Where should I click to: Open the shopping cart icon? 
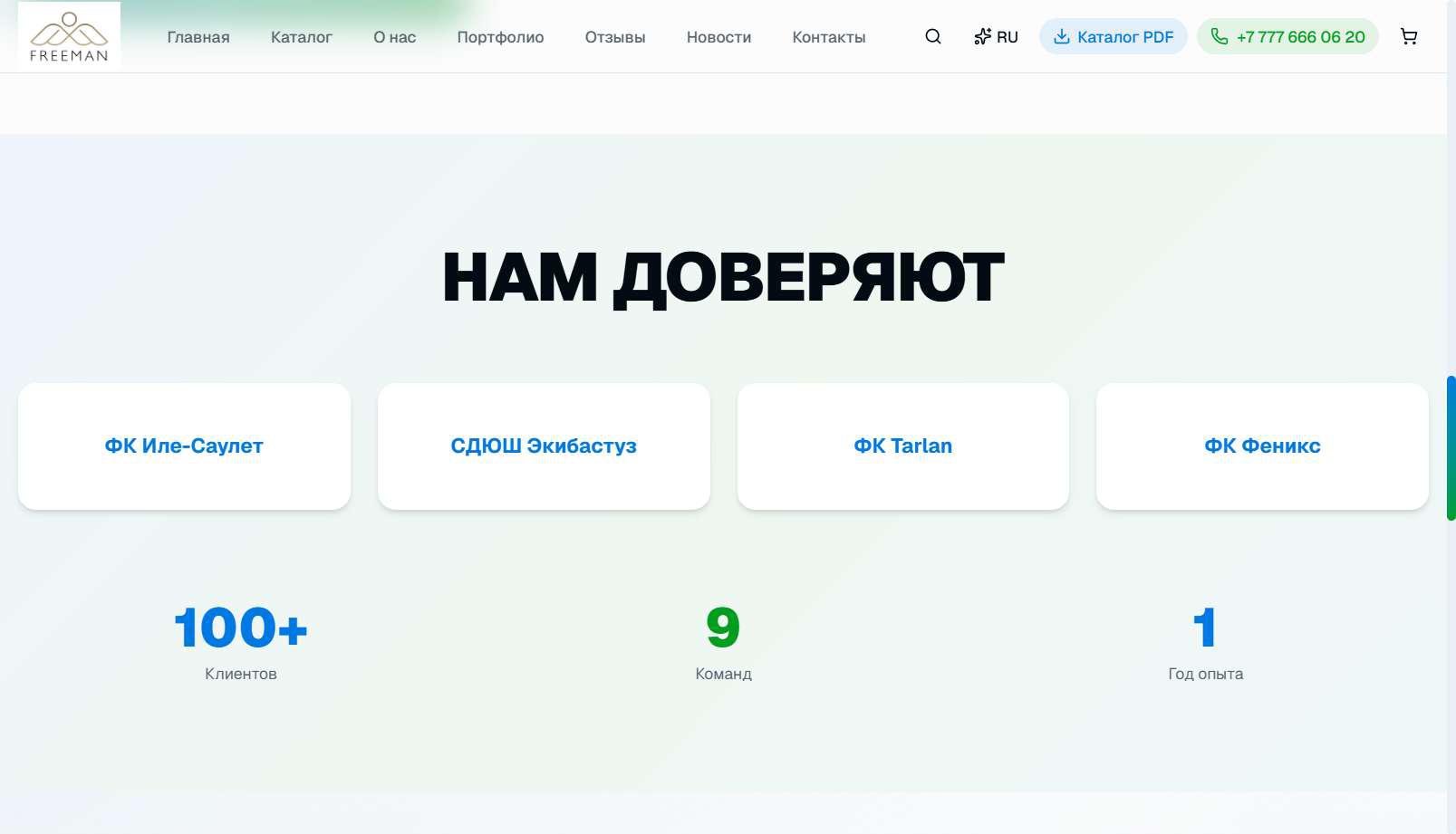(x=1409, y=36)
